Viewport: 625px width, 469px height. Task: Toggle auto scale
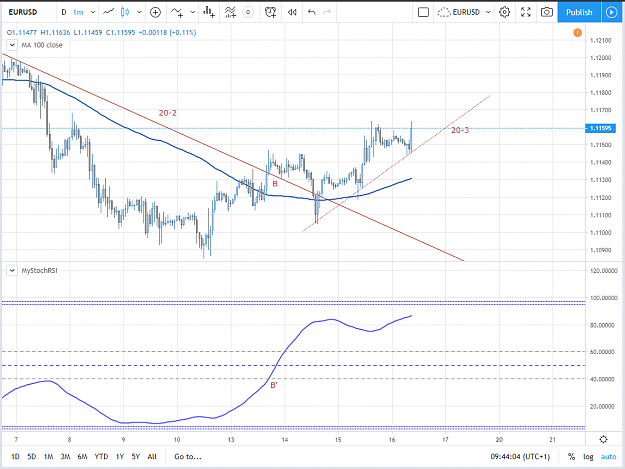[609, 457]
